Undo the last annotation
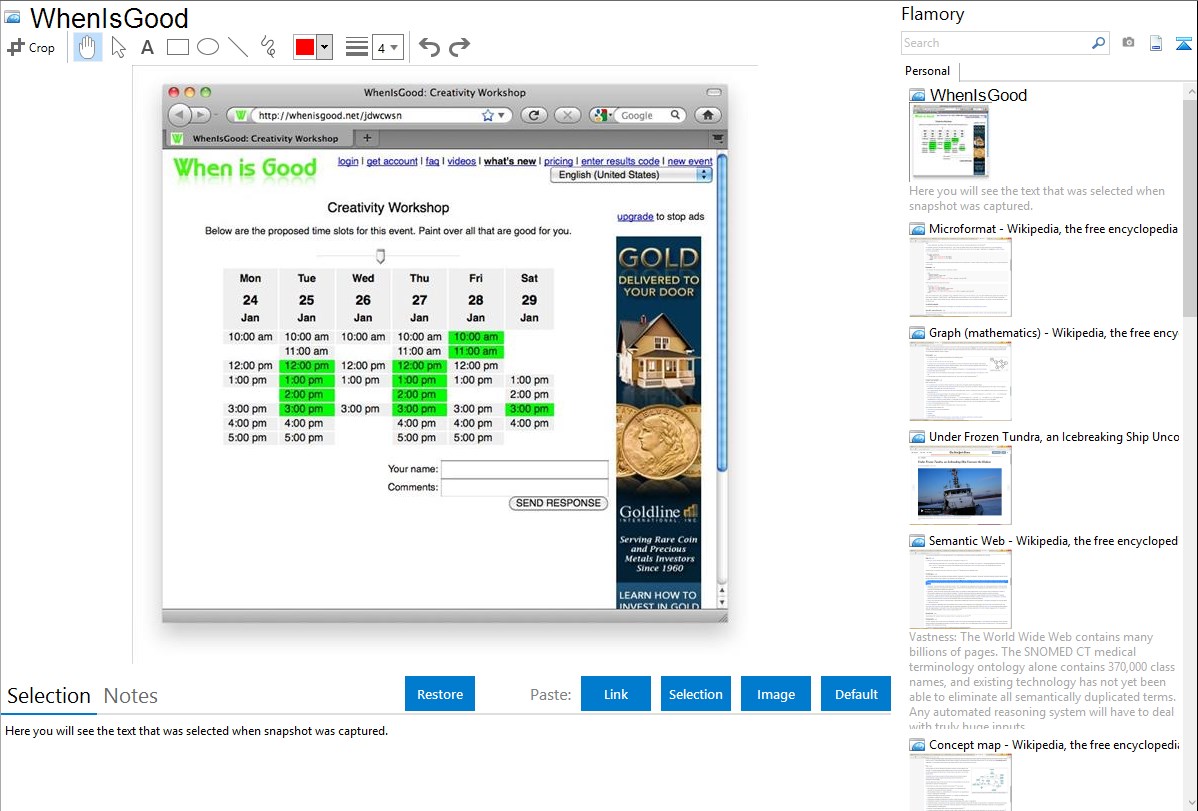This screenshot has height=811, width=1198. point(429,47)
